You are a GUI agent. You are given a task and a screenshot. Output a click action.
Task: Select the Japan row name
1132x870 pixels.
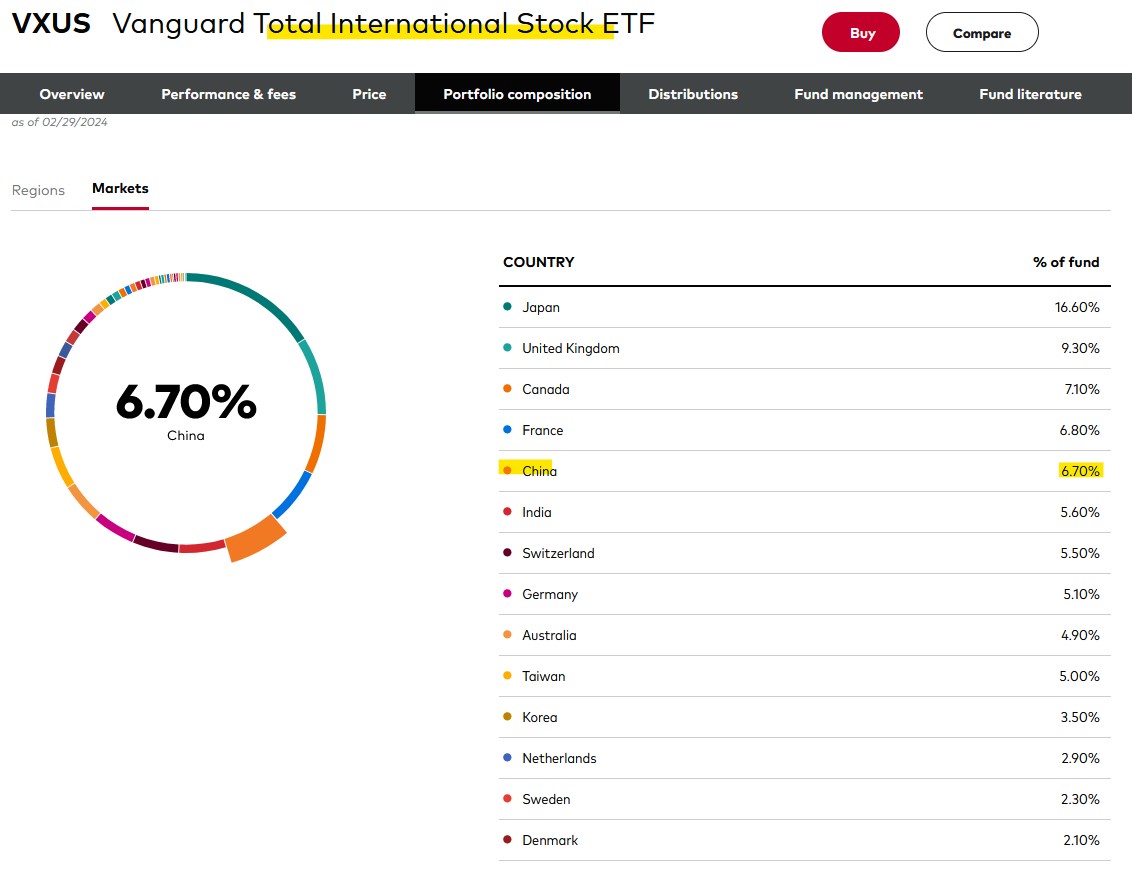[x=541, y=307]
